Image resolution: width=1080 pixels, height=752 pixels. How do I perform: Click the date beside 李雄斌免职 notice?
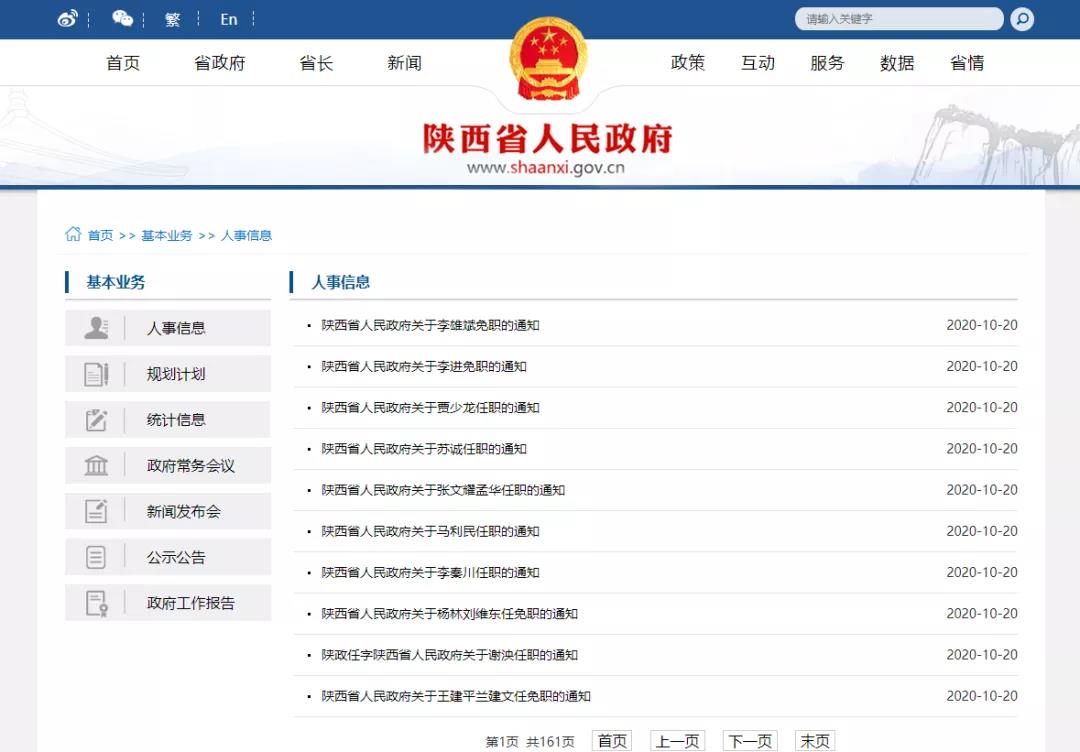click(982, 325)
